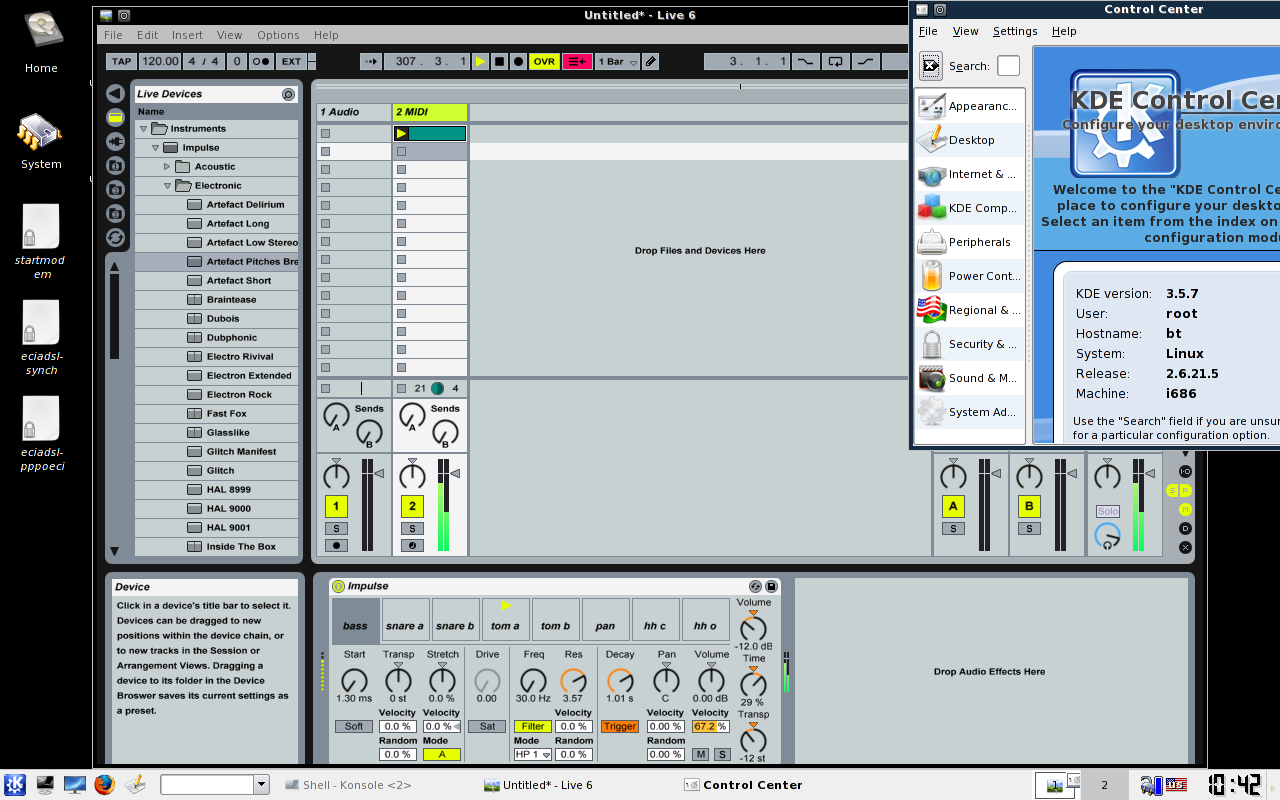Launch the clip in the 2 MIDI track
The width and height of the screenshot is (1280, 800).
point(402,133)
